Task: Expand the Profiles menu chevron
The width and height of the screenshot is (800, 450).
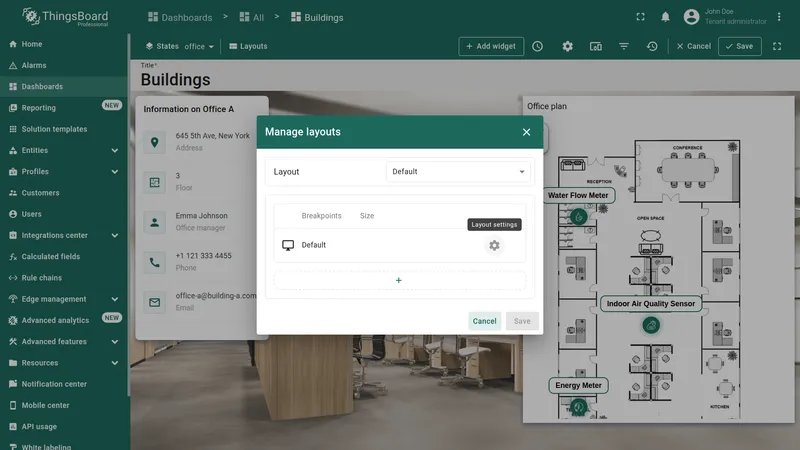Action: (x=115, y=171)
